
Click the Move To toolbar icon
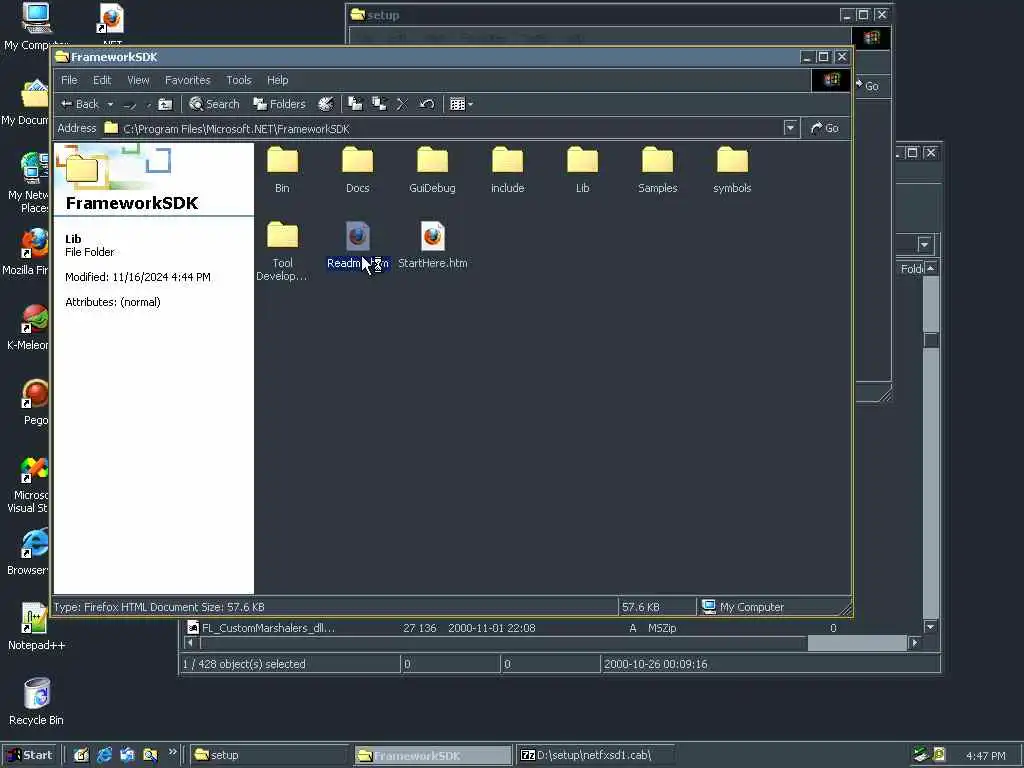(x=355, y=104)
